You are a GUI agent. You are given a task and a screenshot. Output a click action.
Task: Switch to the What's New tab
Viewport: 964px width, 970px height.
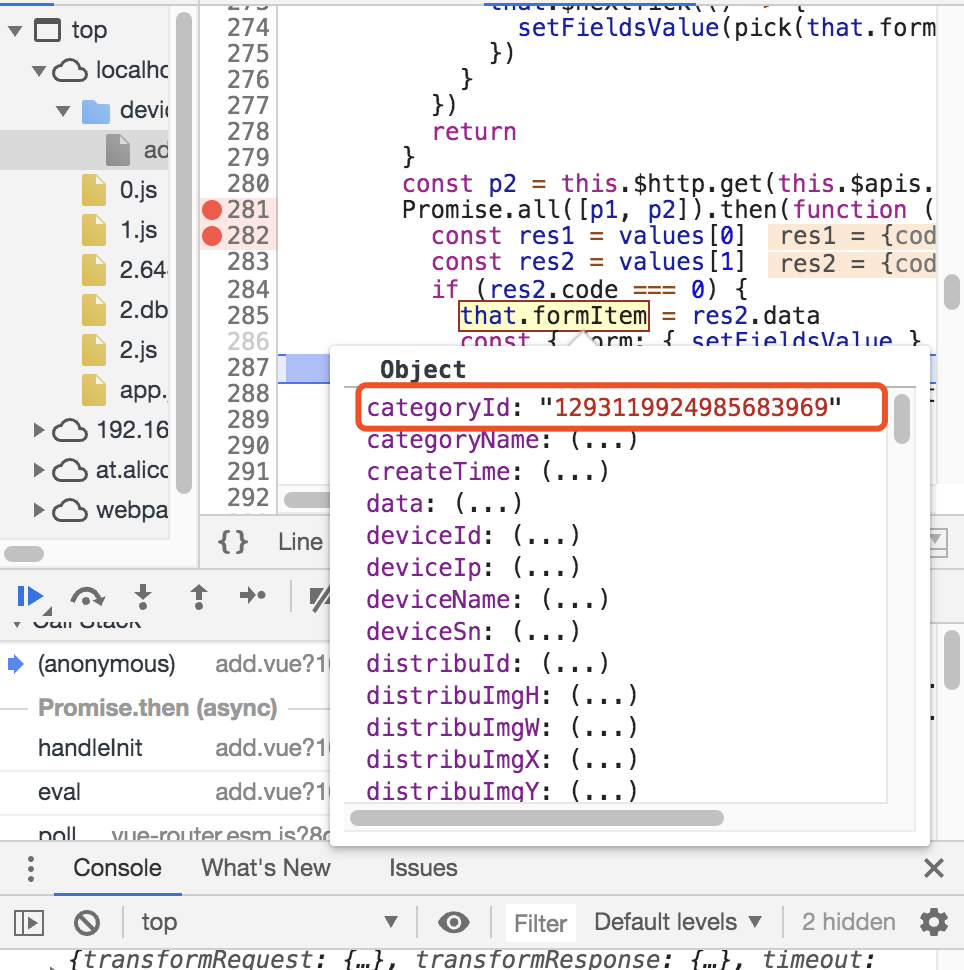(264, 867)
